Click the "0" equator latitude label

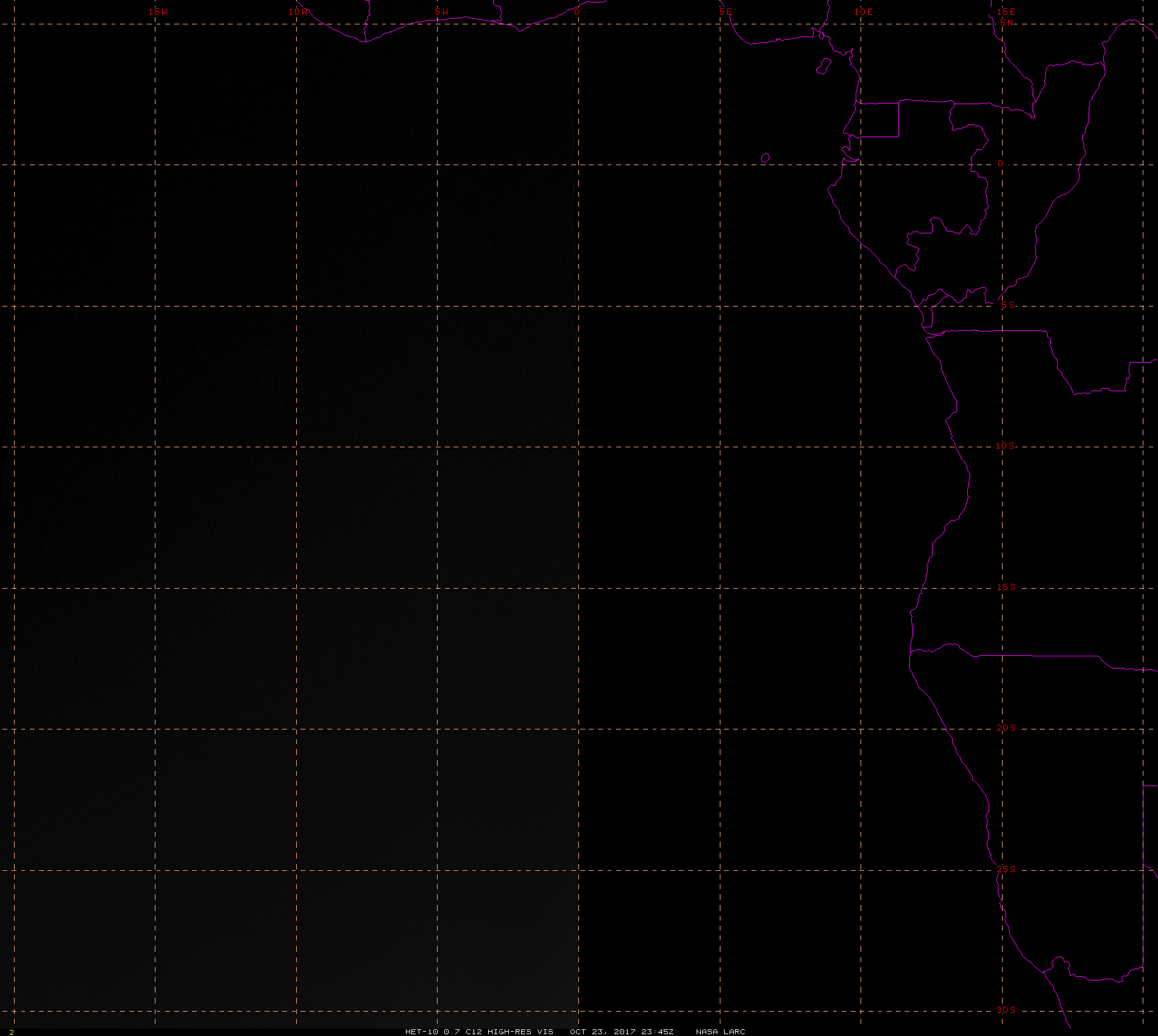tap(1000, 164)
